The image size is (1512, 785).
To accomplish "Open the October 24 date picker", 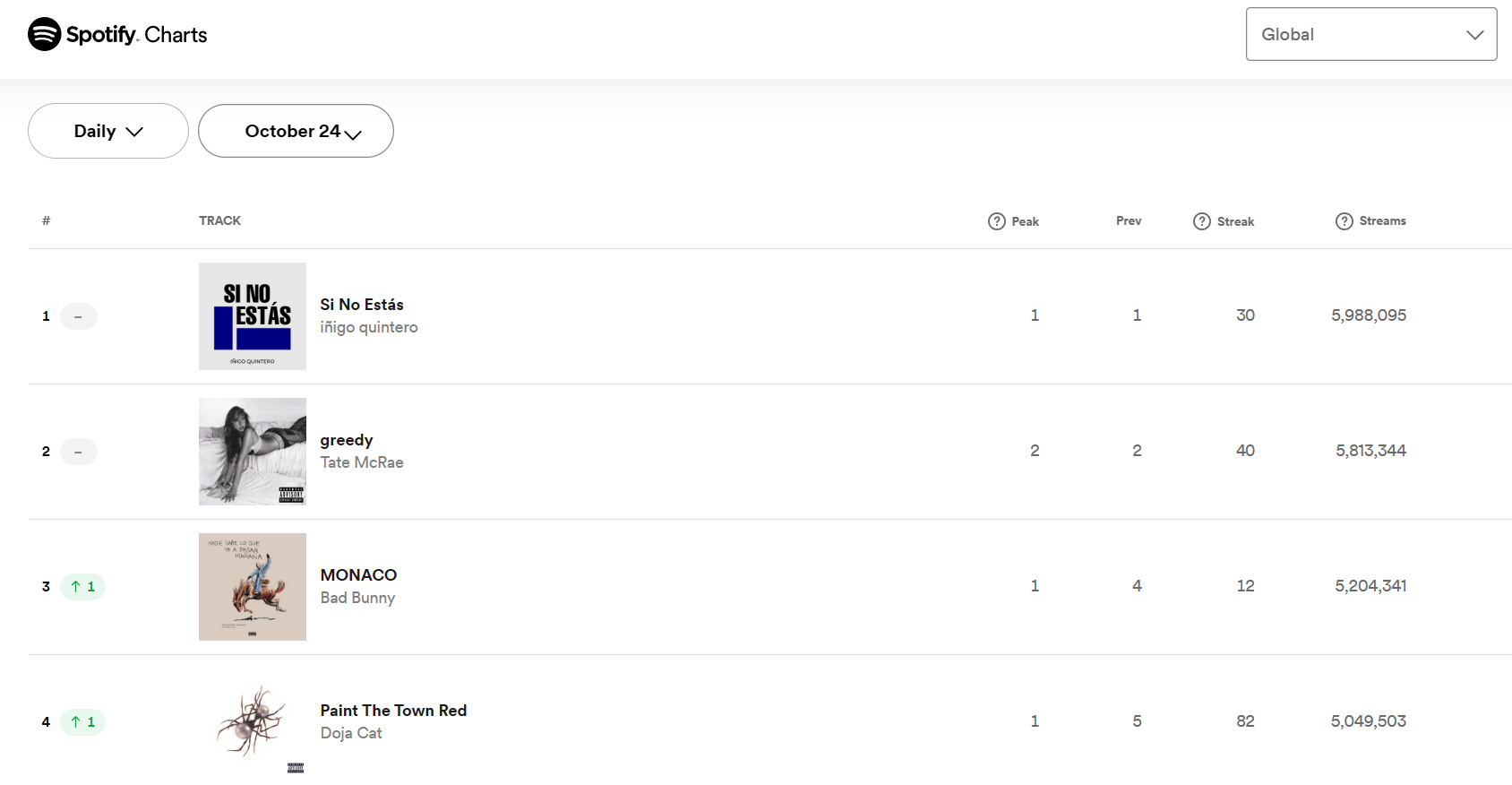I will point(296,131).
